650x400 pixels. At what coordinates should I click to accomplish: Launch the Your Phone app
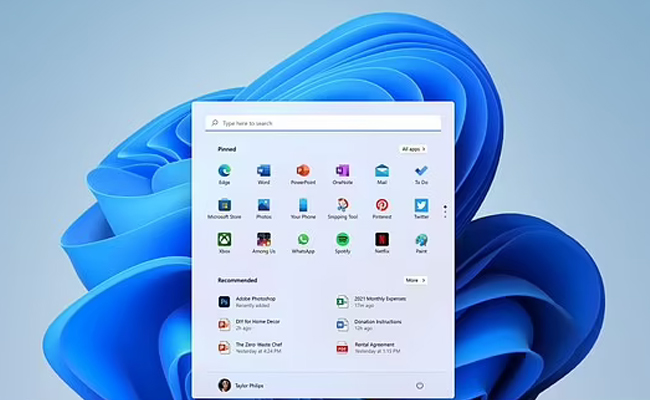[303, 208]
